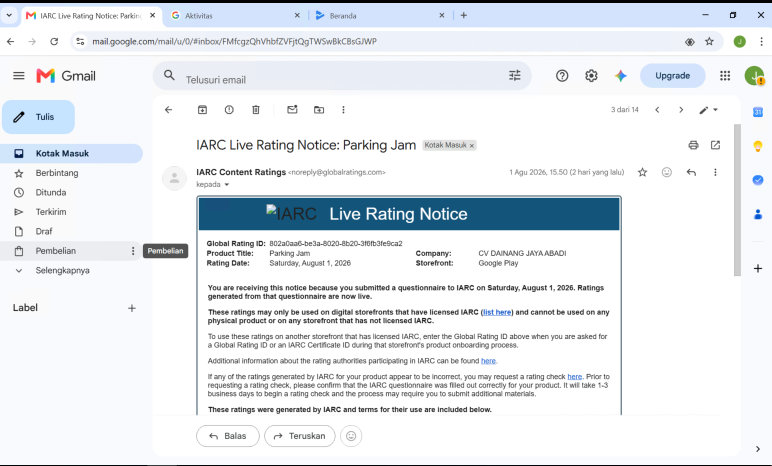The image size is (772, 466).
Task: Click the Gmail logo
Action: pos(66,76)
